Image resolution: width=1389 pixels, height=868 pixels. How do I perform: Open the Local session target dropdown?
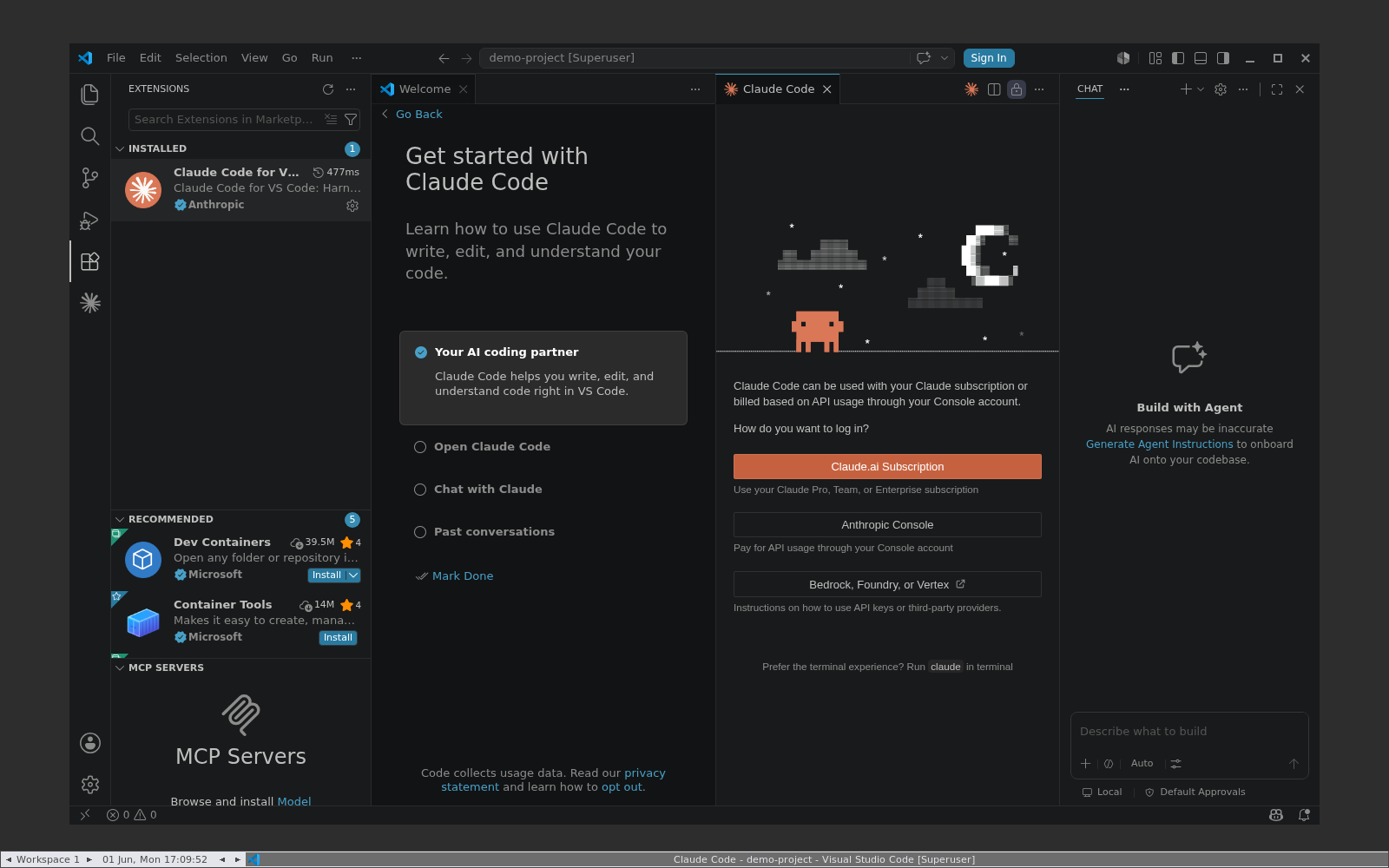click(1102, 792)
